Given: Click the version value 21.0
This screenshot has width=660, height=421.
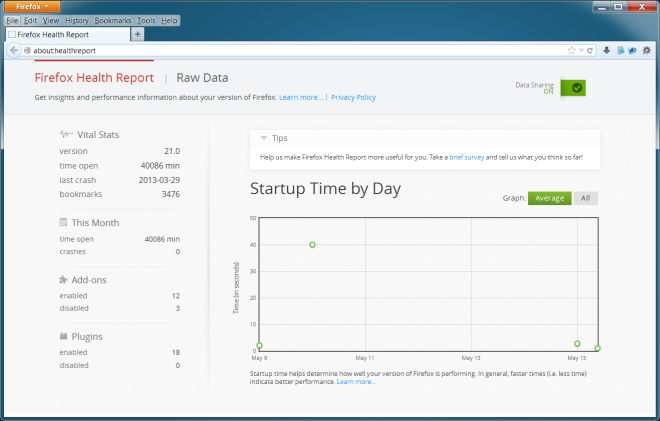Looking at the screenshot, I should point(172,151).
